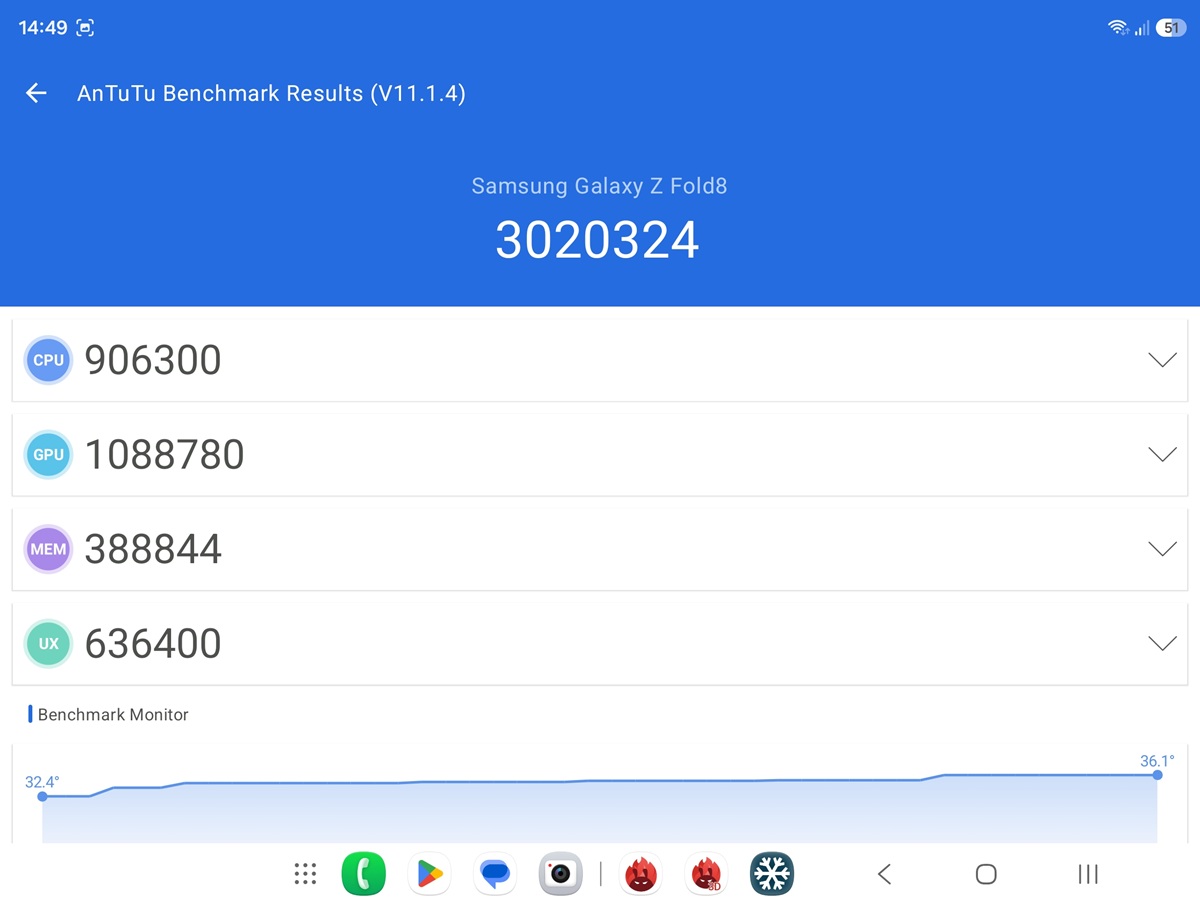Tap the battery indicator showing 51
1200x905 pixels.
click(1171, 28)
